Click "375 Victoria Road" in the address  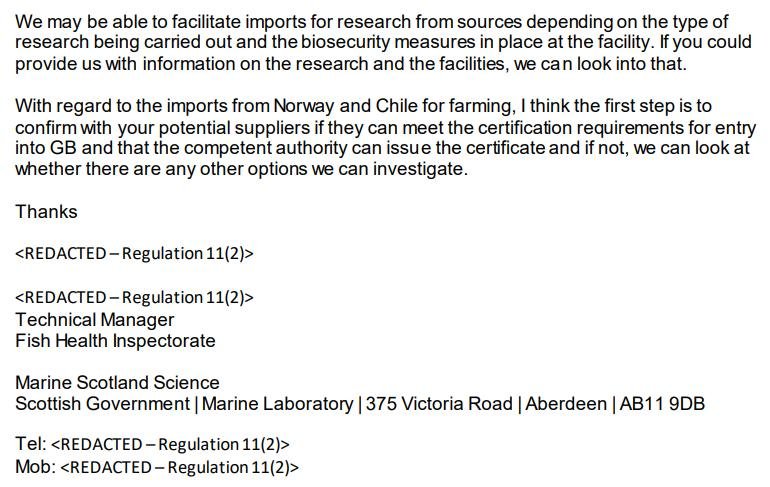click(x=440, y=404)
